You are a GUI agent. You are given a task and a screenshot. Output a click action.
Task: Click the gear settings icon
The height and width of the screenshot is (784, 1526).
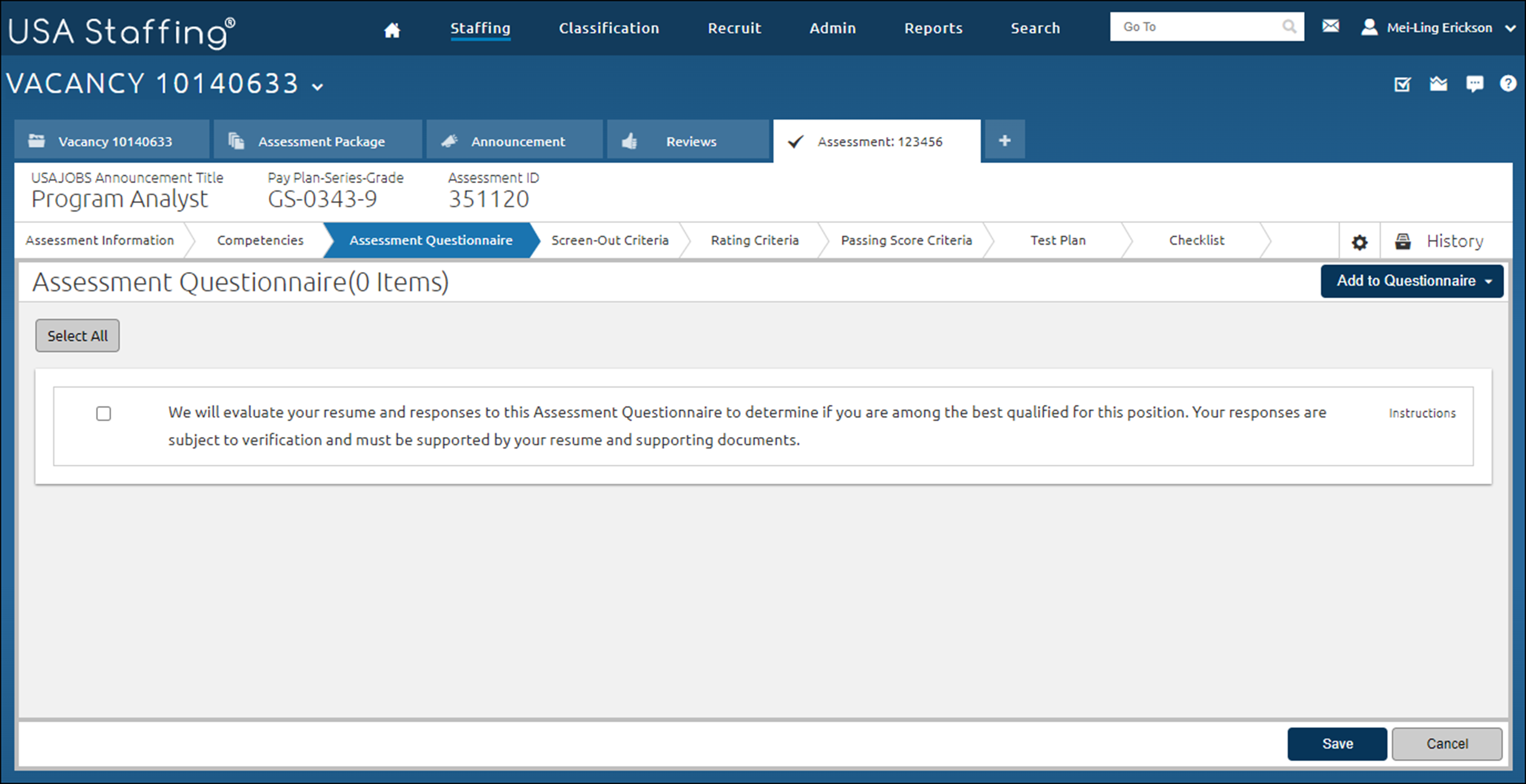1359,242
